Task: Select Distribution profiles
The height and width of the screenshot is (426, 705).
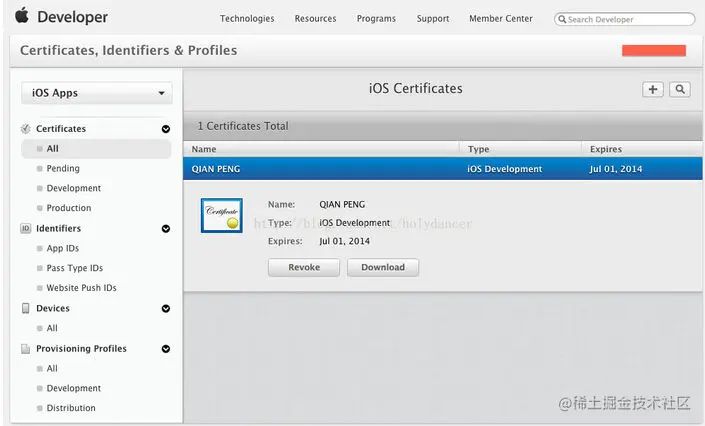Action: (71, 408)
